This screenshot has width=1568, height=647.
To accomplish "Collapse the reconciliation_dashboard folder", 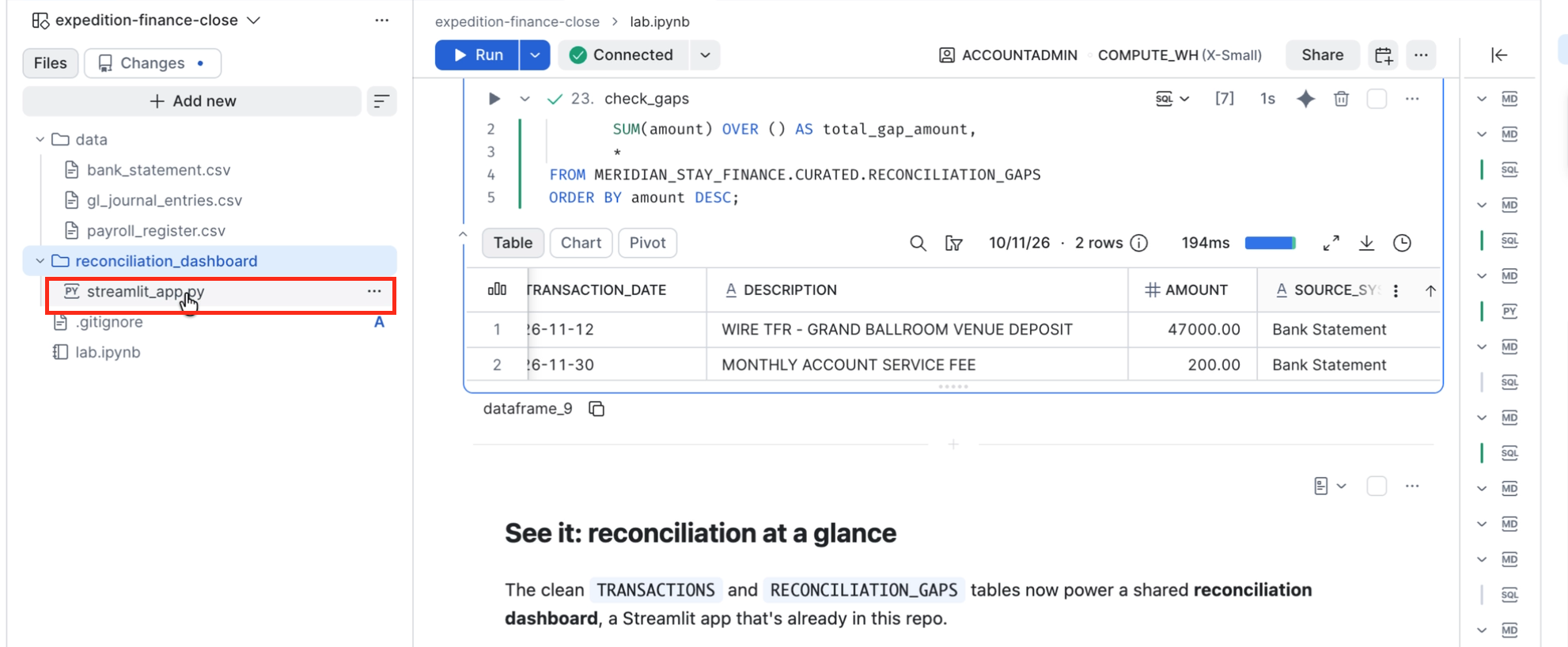I will click(x=40, y=261).
